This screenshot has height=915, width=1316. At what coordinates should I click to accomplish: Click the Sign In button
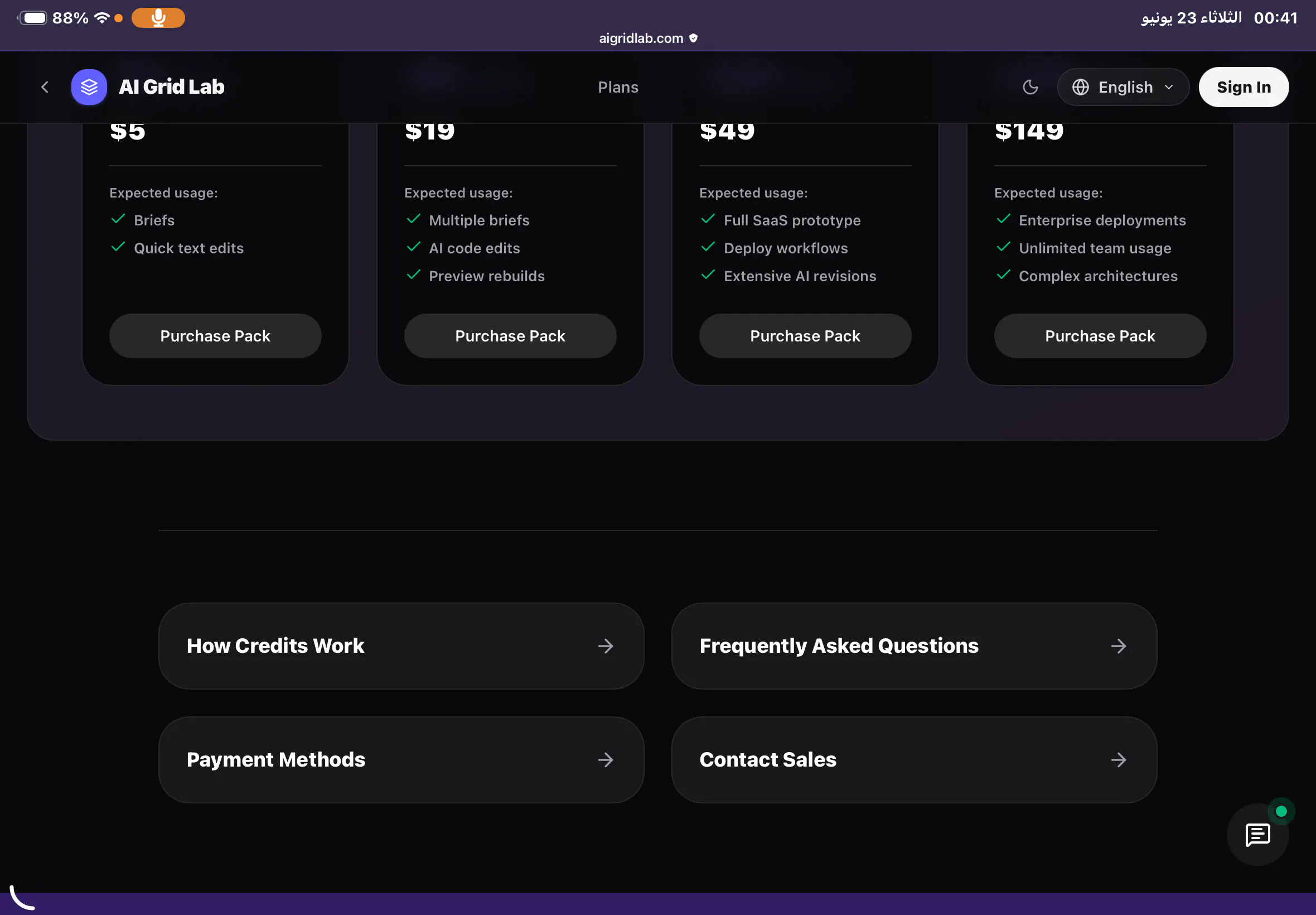pos(1244,87)
